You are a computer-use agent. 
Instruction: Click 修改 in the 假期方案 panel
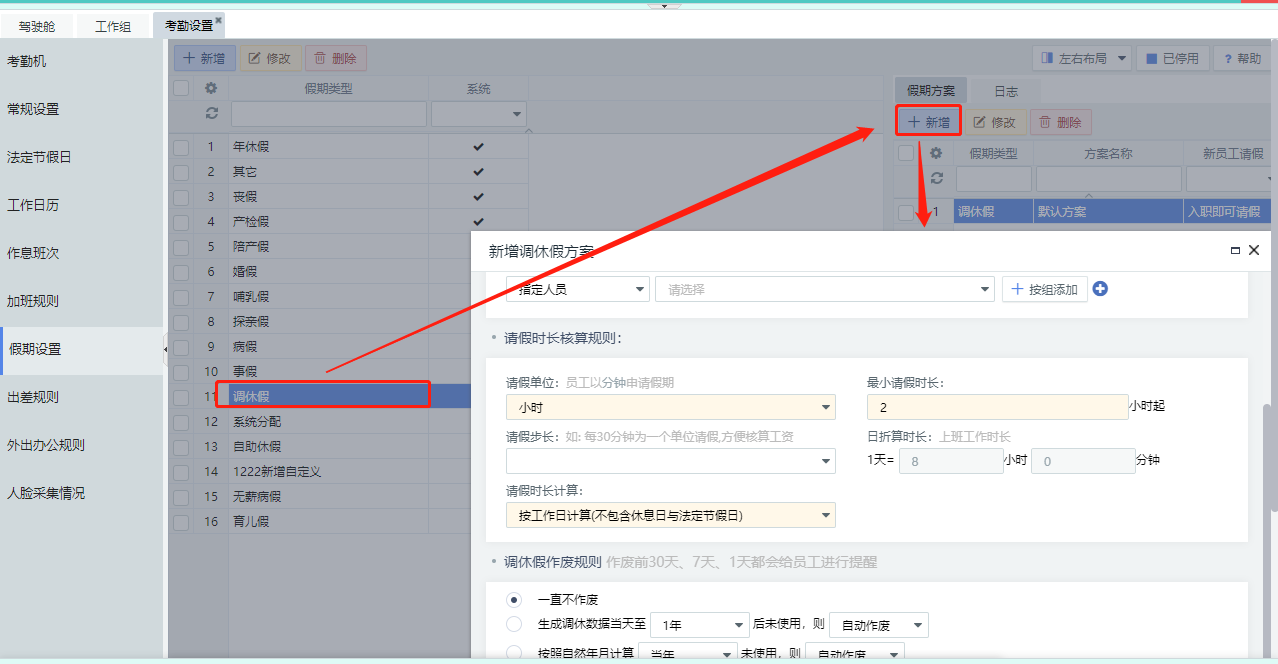[x=994, y=122]
